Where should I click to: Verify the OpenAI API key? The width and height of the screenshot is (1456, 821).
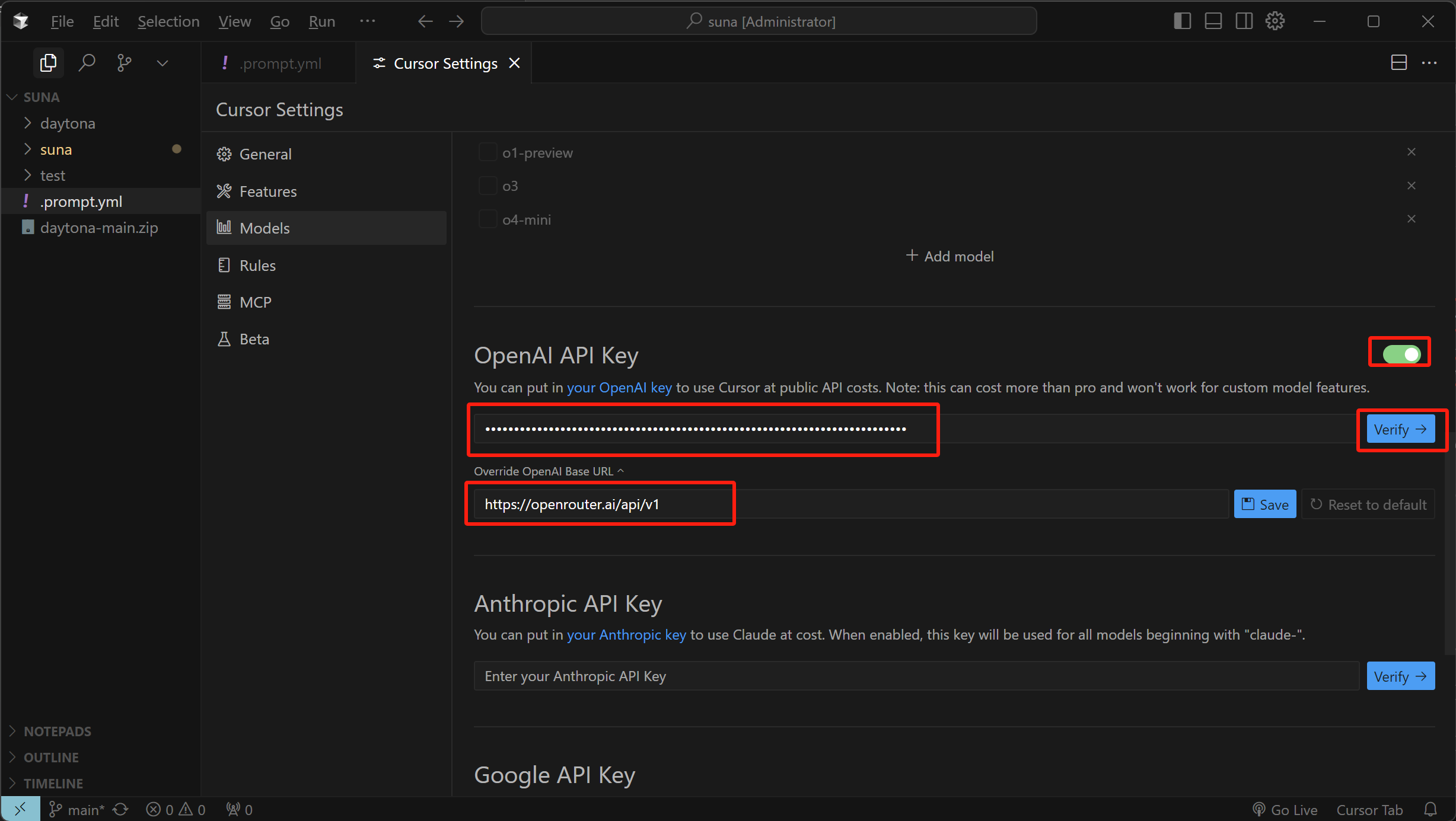1400,429
